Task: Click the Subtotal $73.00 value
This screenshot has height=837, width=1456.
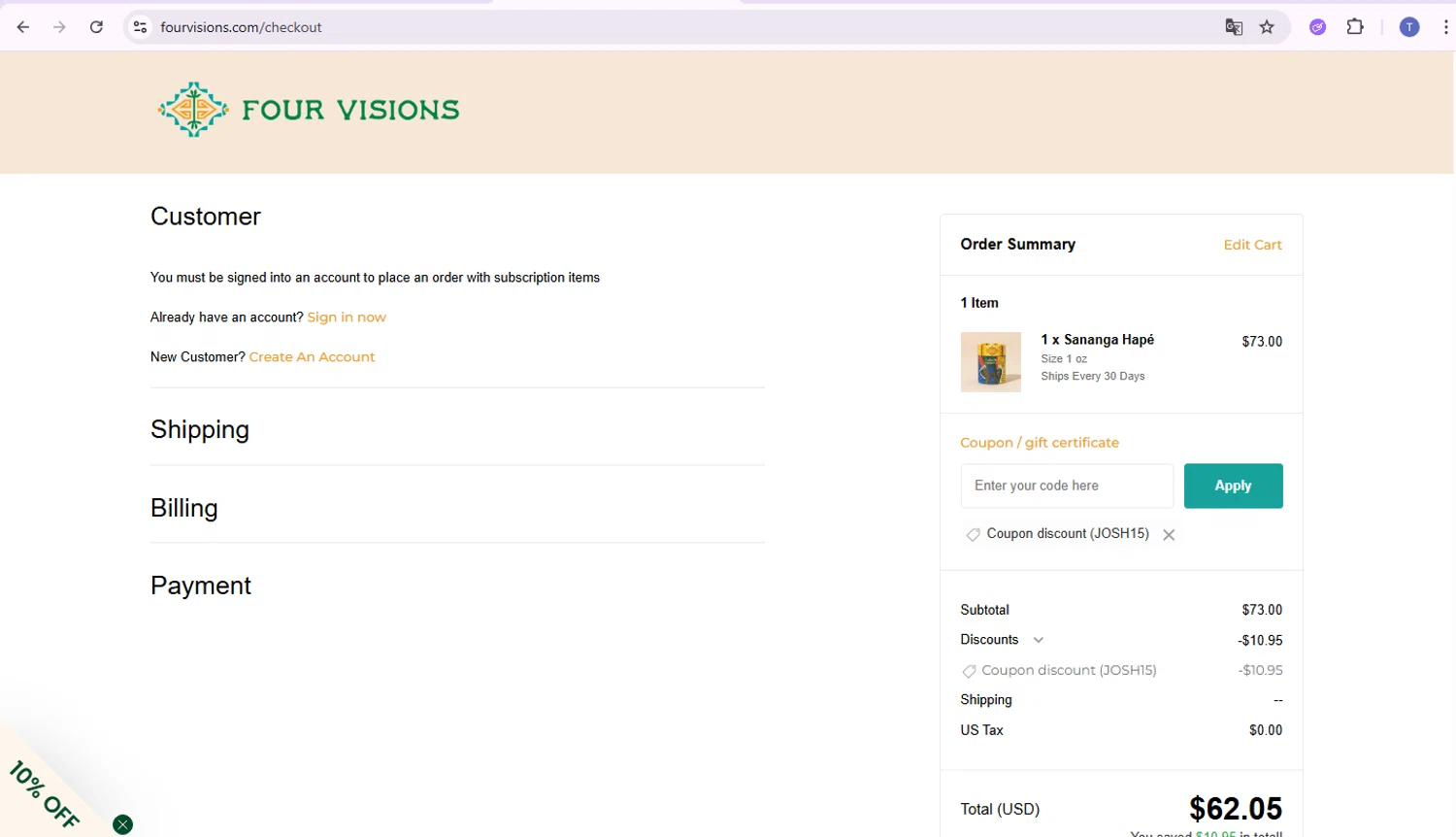Action: click(1262, 610)
